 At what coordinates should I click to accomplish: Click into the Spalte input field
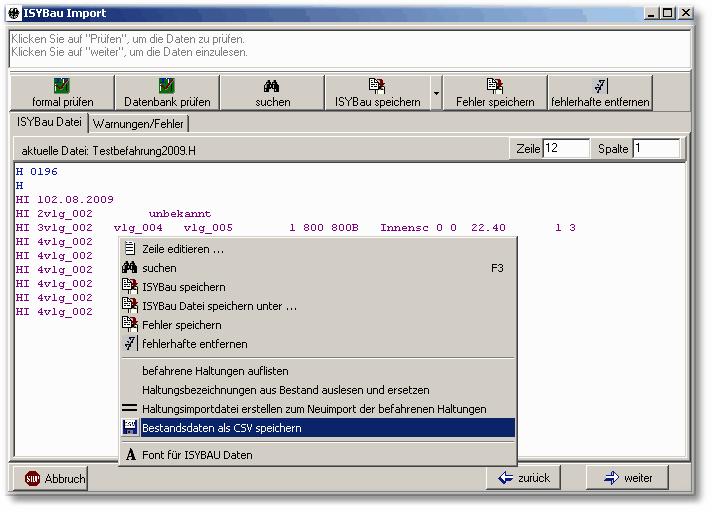(655, 148)
